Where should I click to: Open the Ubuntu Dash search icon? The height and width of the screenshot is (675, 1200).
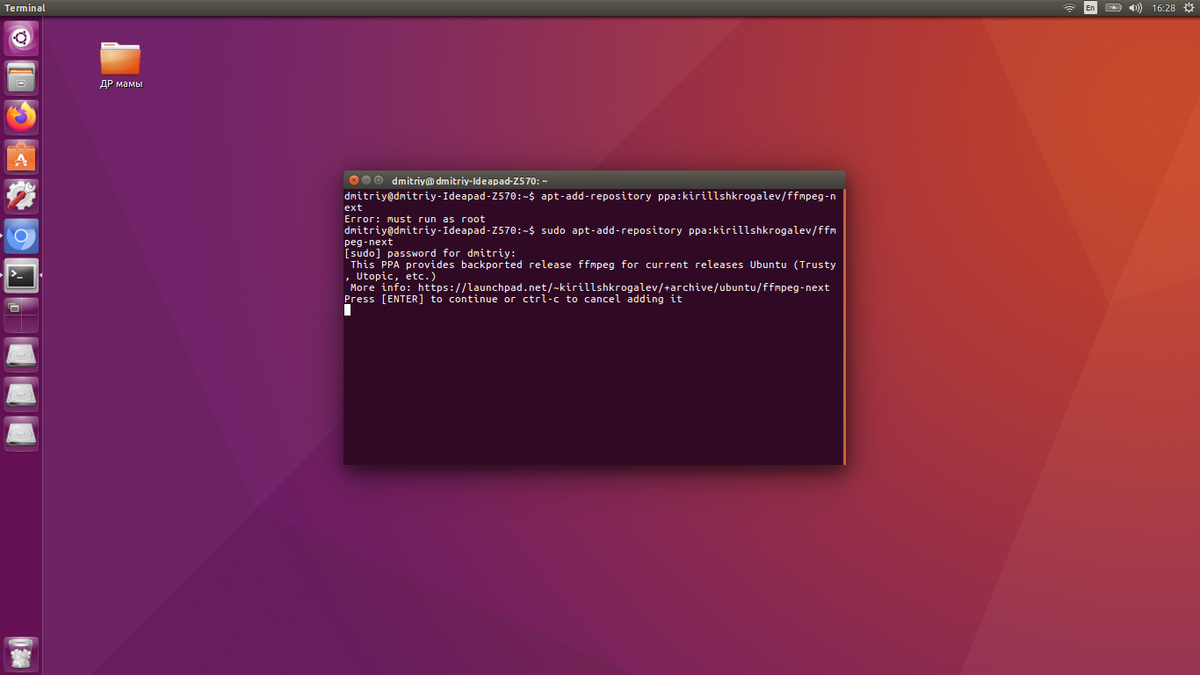pos(20,37)
